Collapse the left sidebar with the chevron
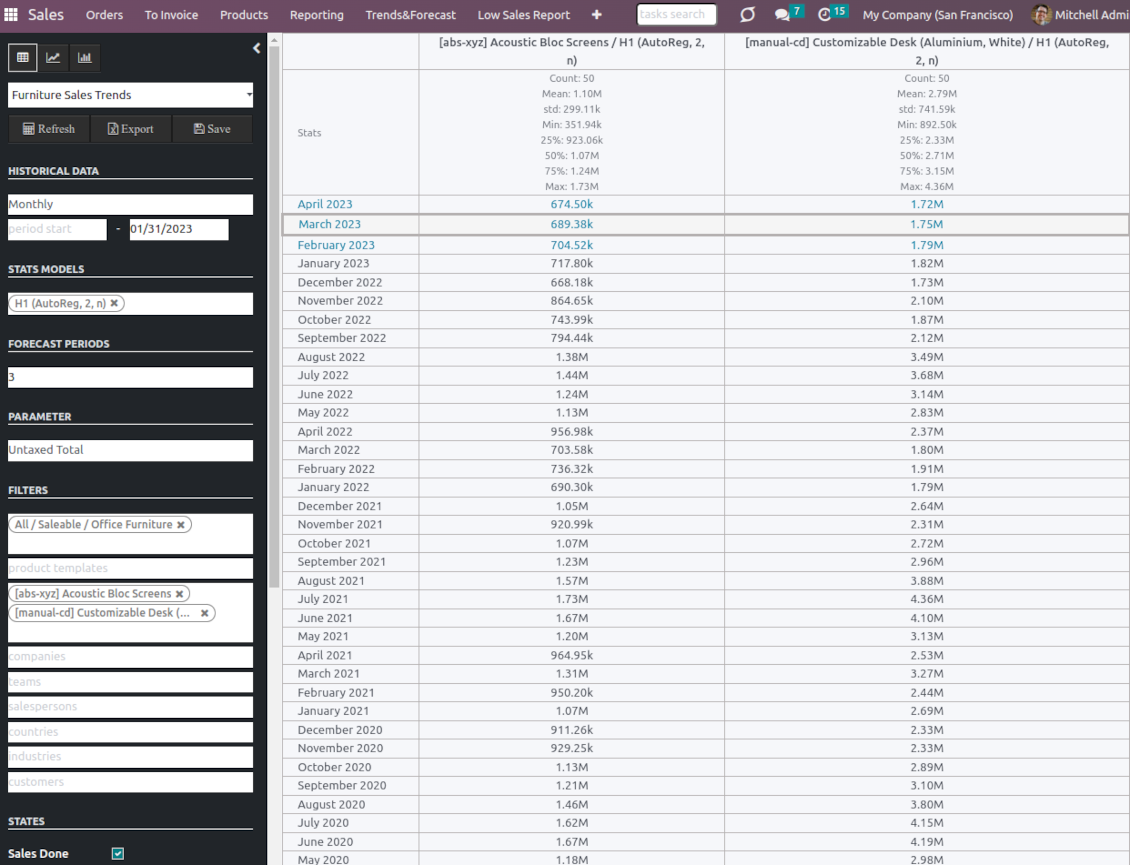 256,47
